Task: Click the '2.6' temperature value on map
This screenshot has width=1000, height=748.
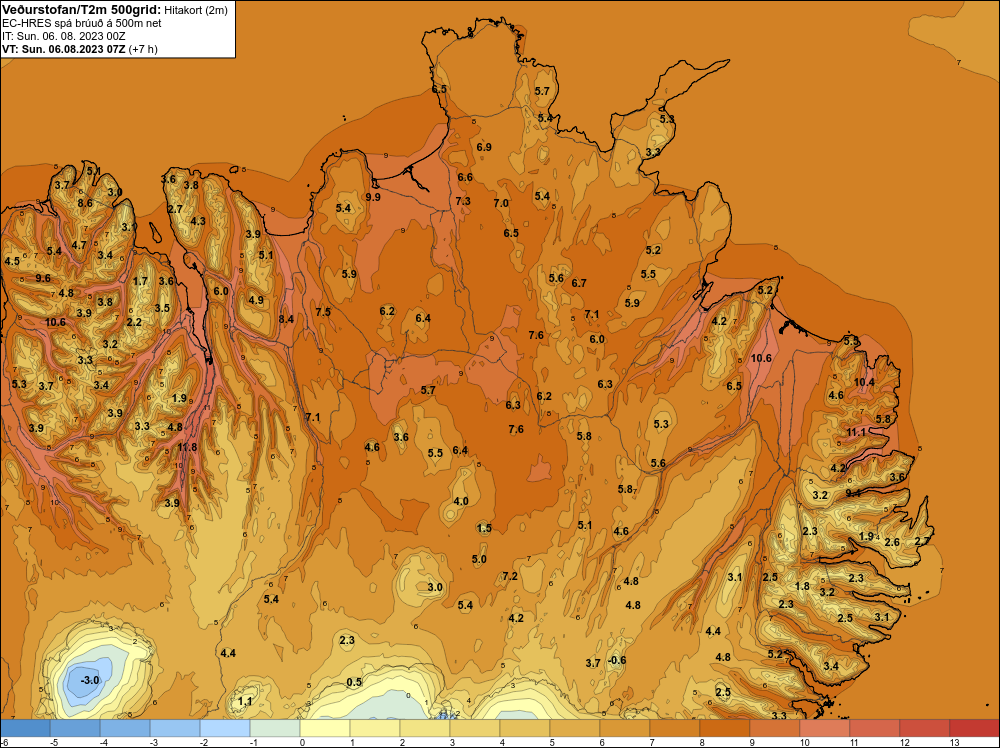Action: pyautogui.click(x=892, y=543)
